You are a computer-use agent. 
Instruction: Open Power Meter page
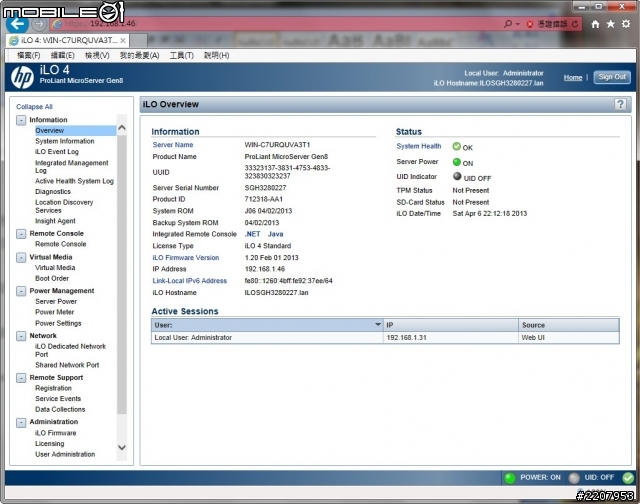pyautogui.click(x=54, y=312)
